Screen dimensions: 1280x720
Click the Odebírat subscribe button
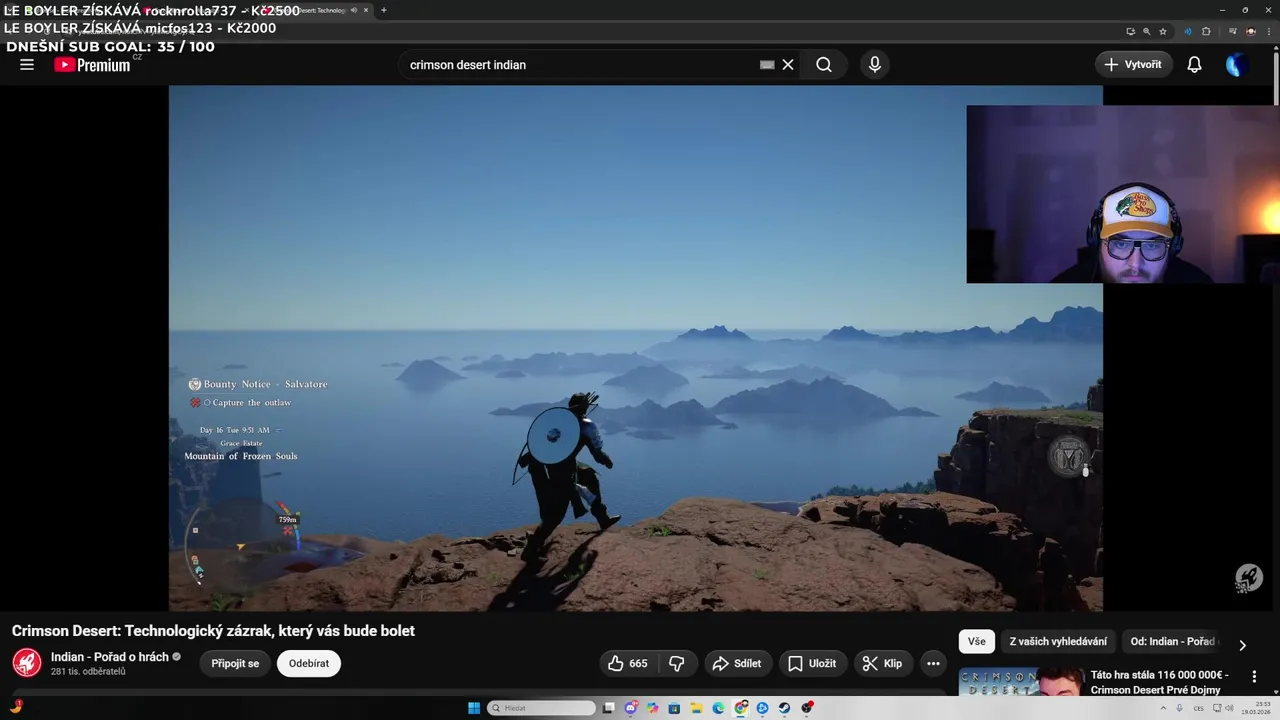pyautogui.click(x=309, y=663)
